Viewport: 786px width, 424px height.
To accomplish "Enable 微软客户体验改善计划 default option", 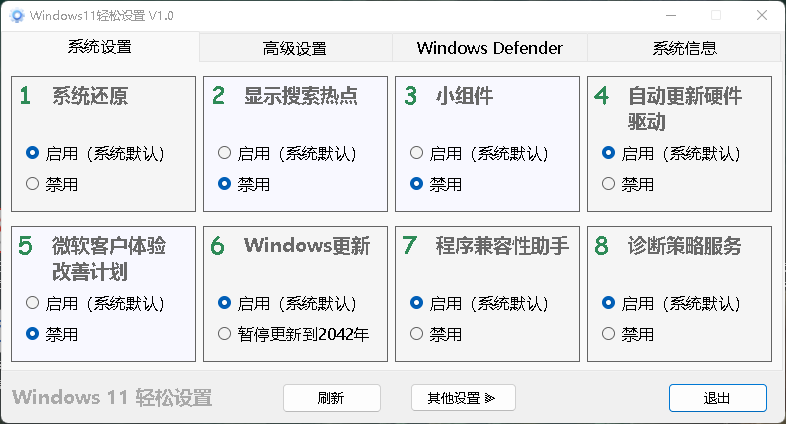I will coord(33,303).
